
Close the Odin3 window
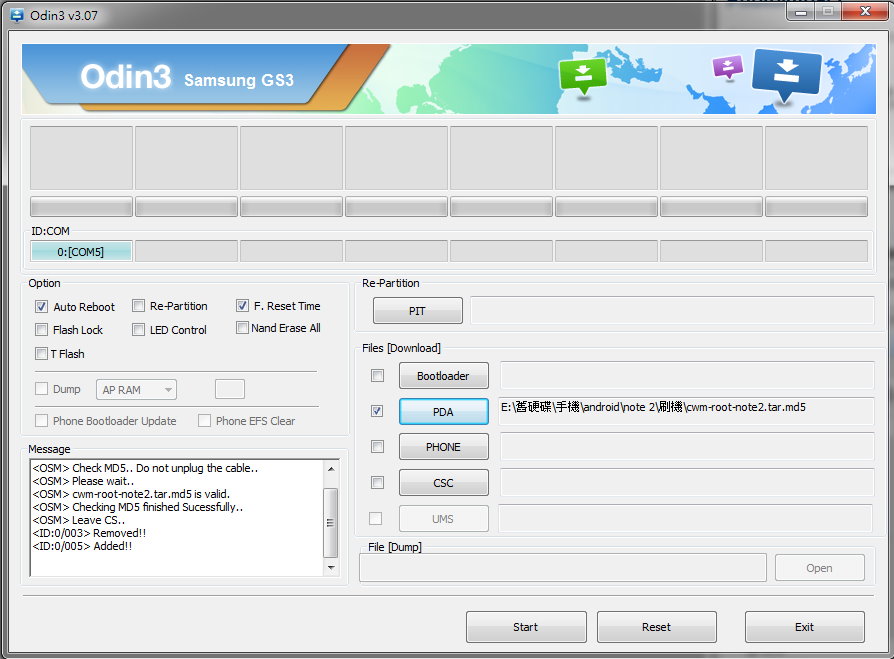(865, 11)
